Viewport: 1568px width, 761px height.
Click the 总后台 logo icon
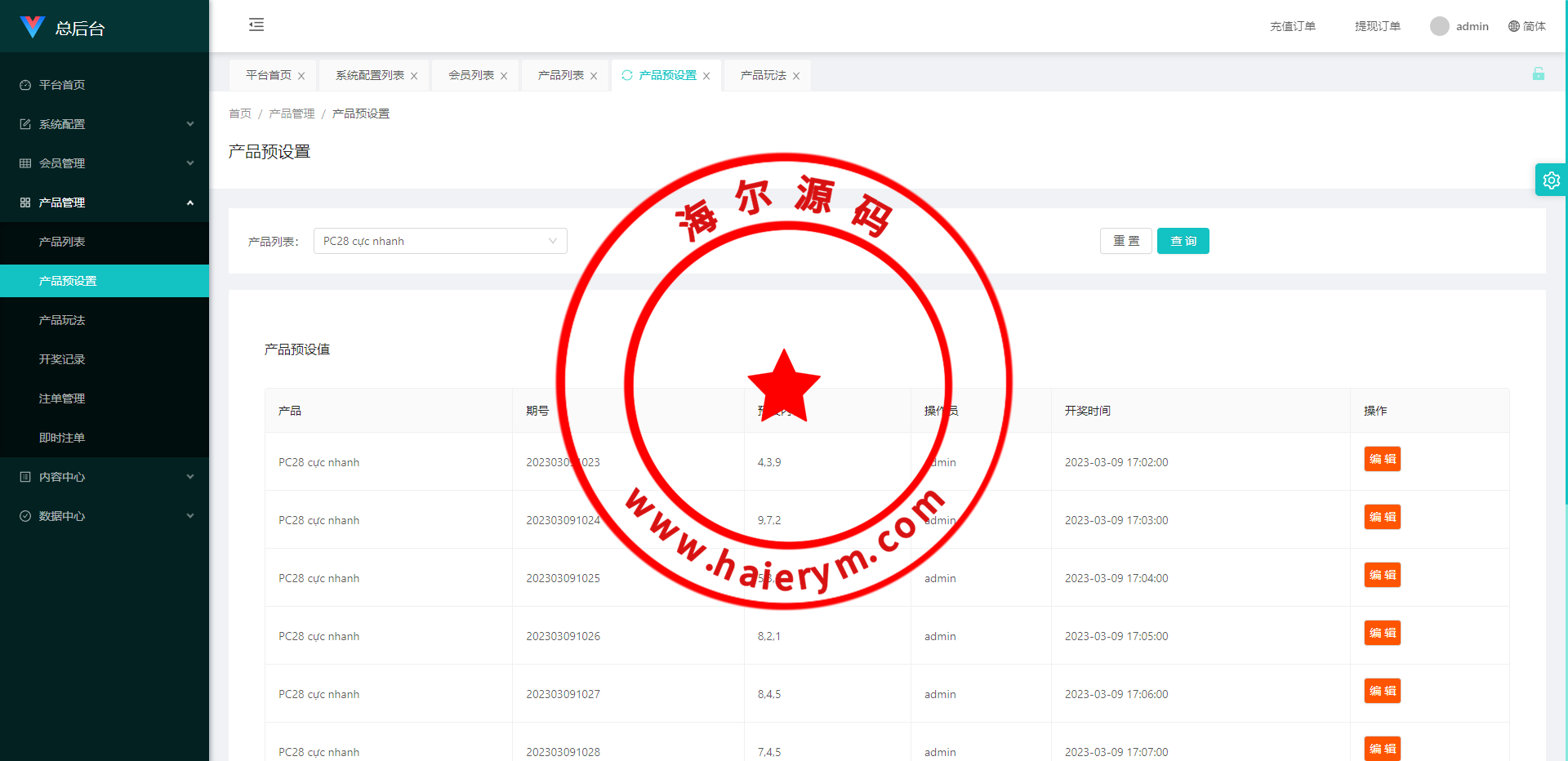coord(32,27)
